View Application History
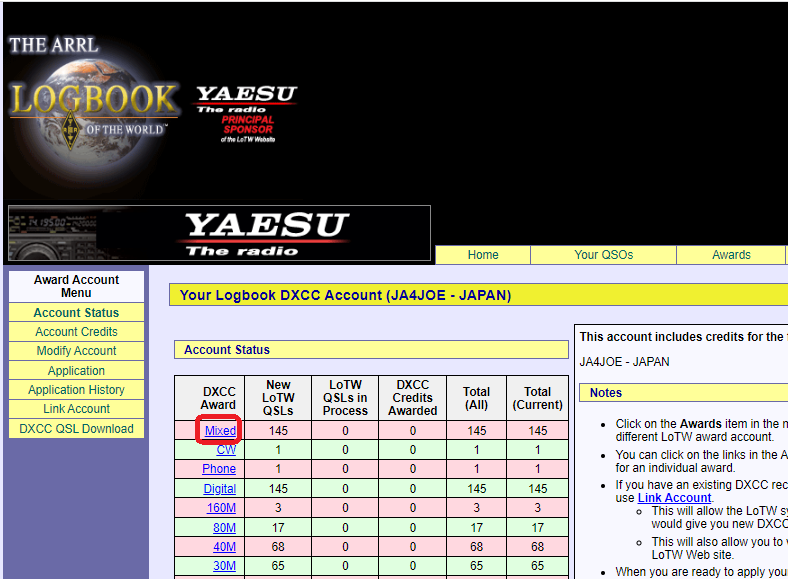Image resolution: width=788 pixels, height=579 pixels. point(76,390)
